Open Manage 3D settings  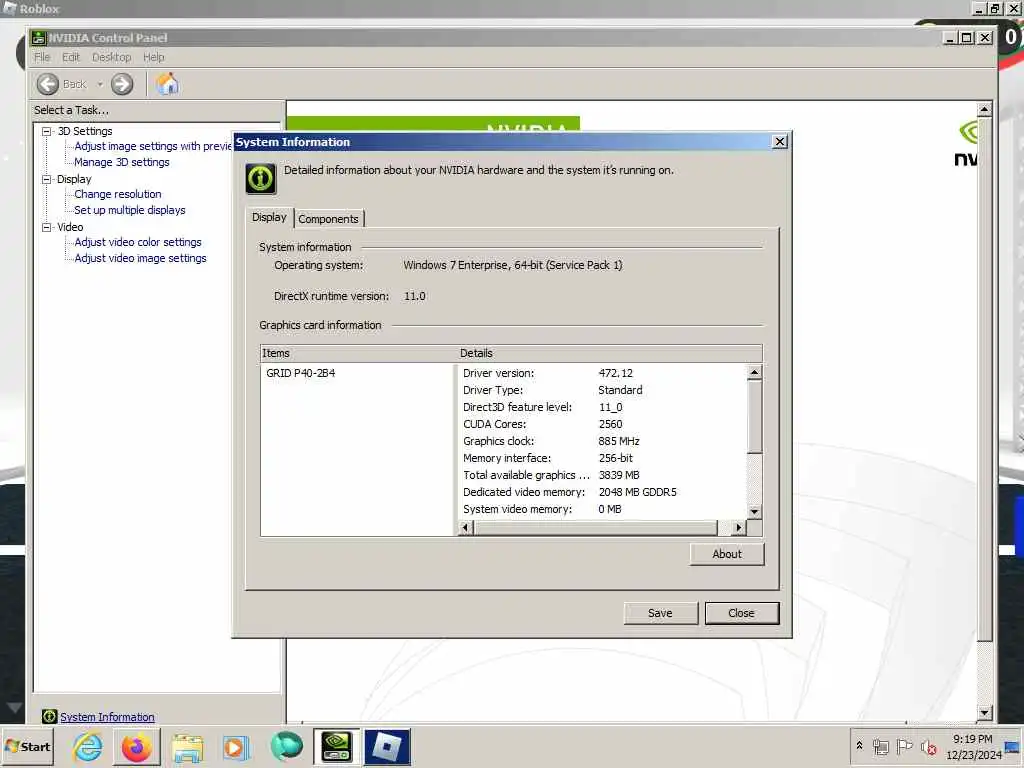(121, 162)
